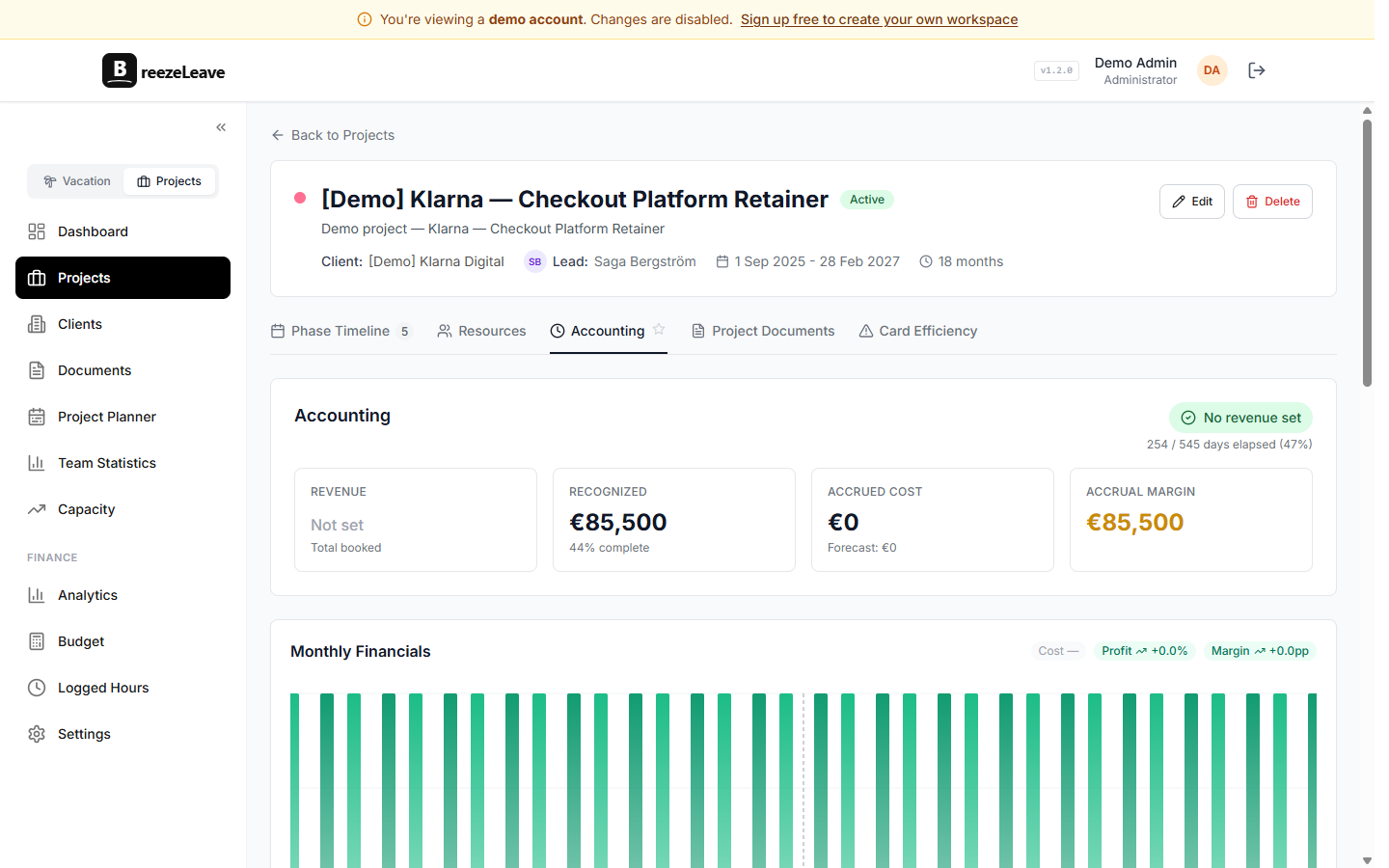Image resolution: width=1389 pixels, height=868 pixels.
Task: Click the Accrual Margin €85,500 value
Action: click(1134, 522)
